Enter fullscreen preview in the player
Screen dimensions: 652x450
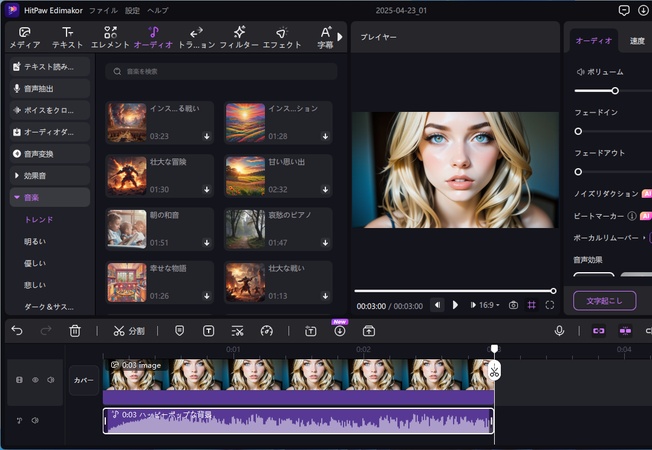pos(551,305)
